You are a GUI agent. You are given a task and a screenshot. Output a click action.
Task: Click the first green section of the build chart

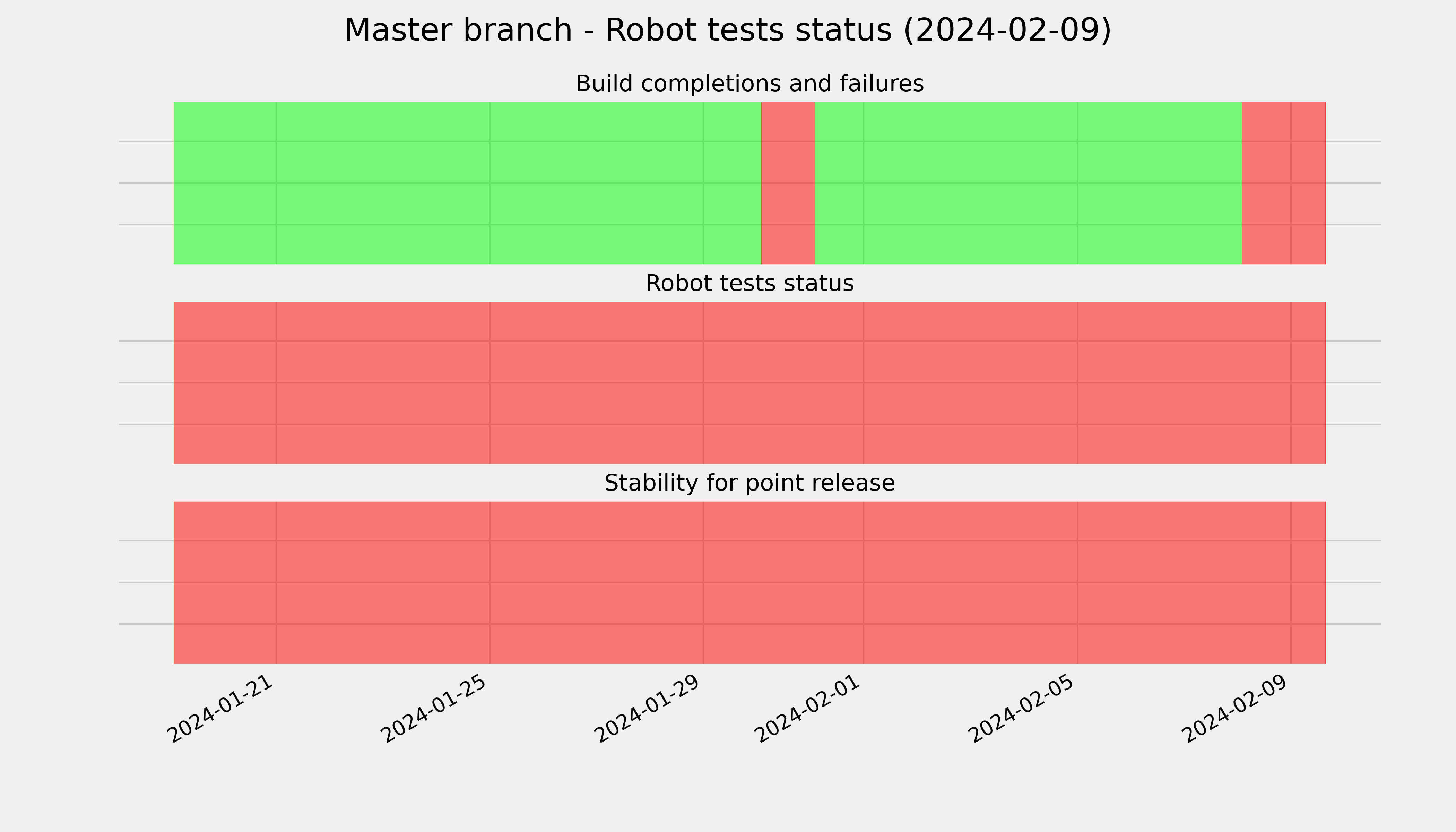(x=467, y=183)
